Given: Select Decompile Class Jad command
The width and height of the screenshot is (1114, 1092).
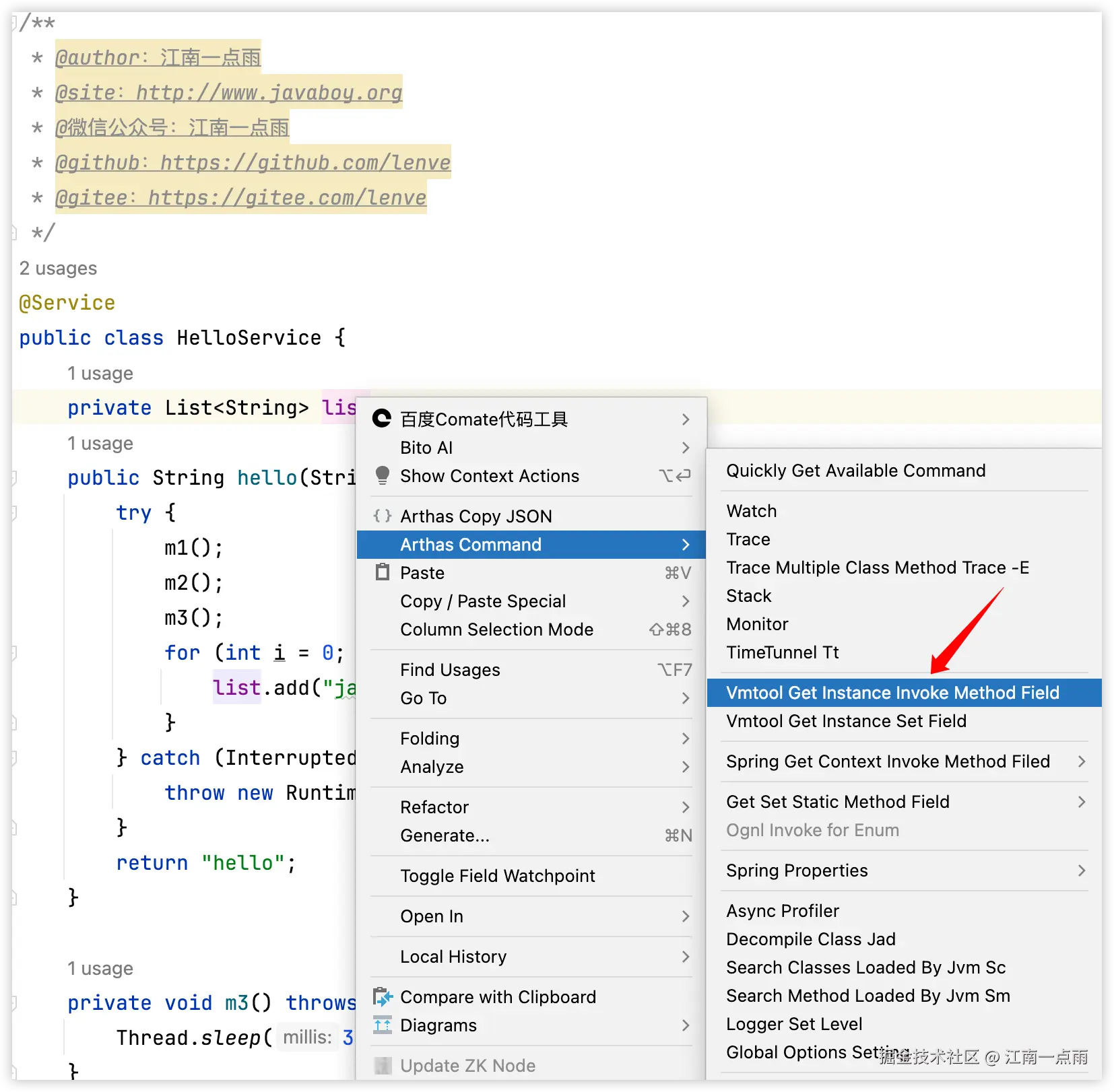Looking at the screenshot, I should point(811,939).
